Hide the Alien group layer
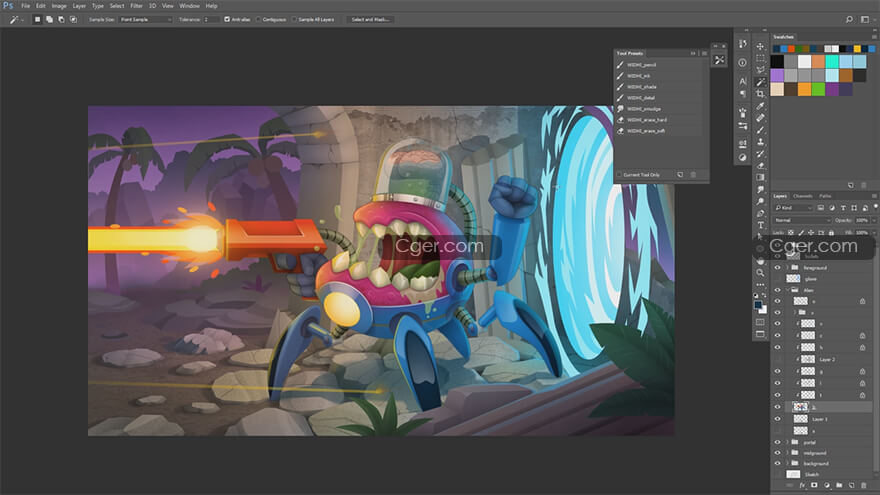The height and width of the screenshot is (495, 880). pyautogui.click(x=777, y=290)
